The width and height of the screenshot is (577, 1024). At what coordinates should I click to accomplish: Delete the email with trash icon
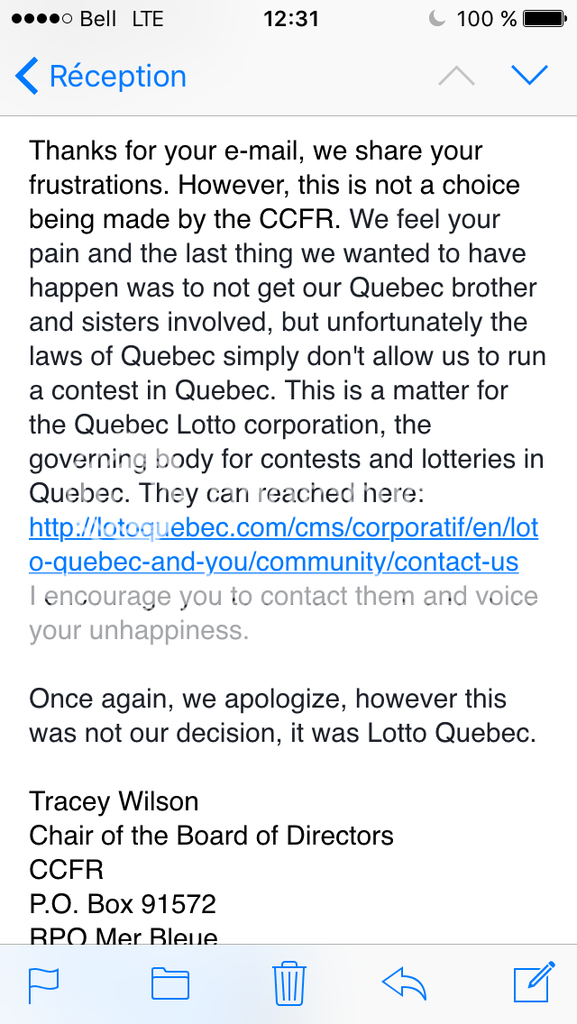point(289,983)
